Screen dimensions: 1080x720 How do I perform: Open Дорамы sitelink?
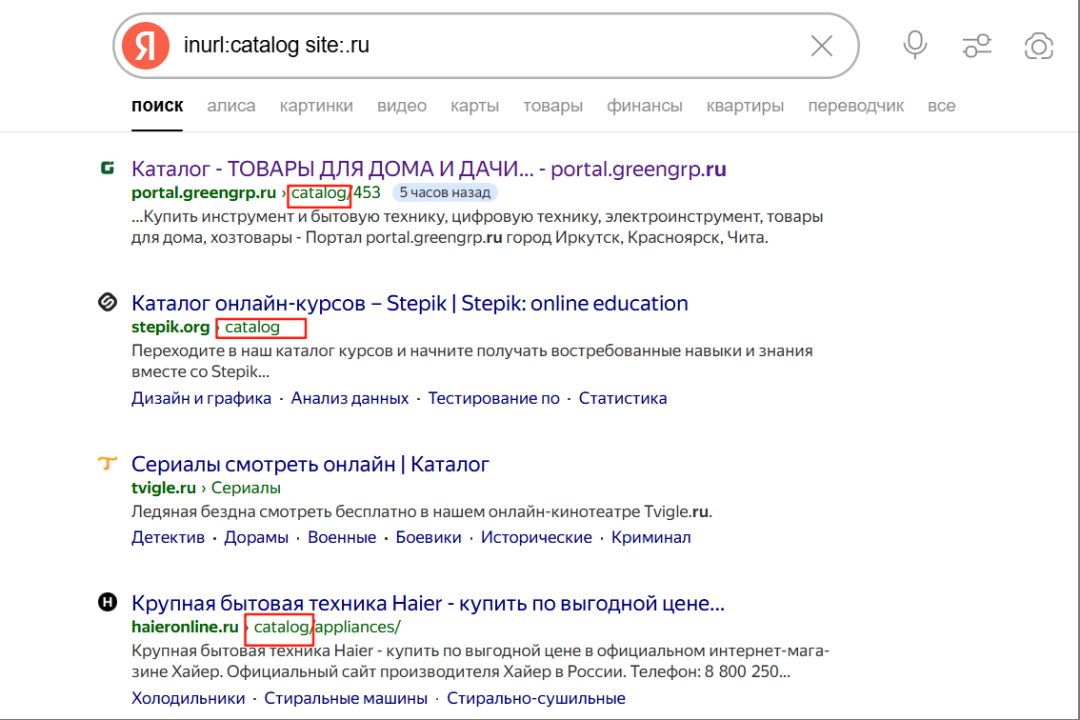point(256,537)
